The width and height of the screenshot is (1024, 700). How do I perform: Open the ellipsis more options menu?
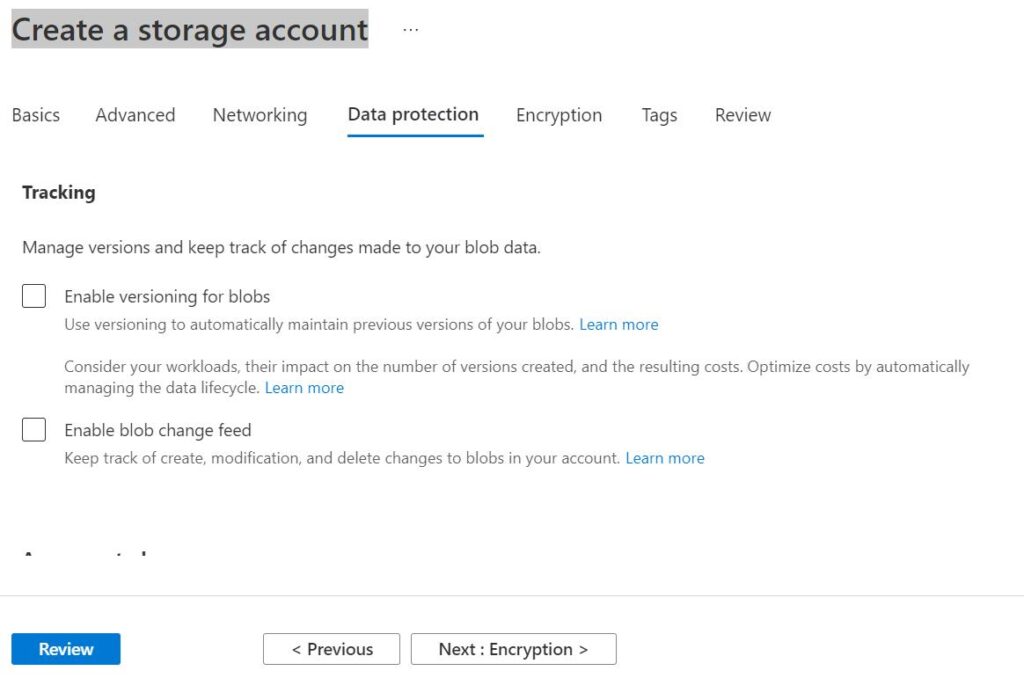[x=410, y=29]
